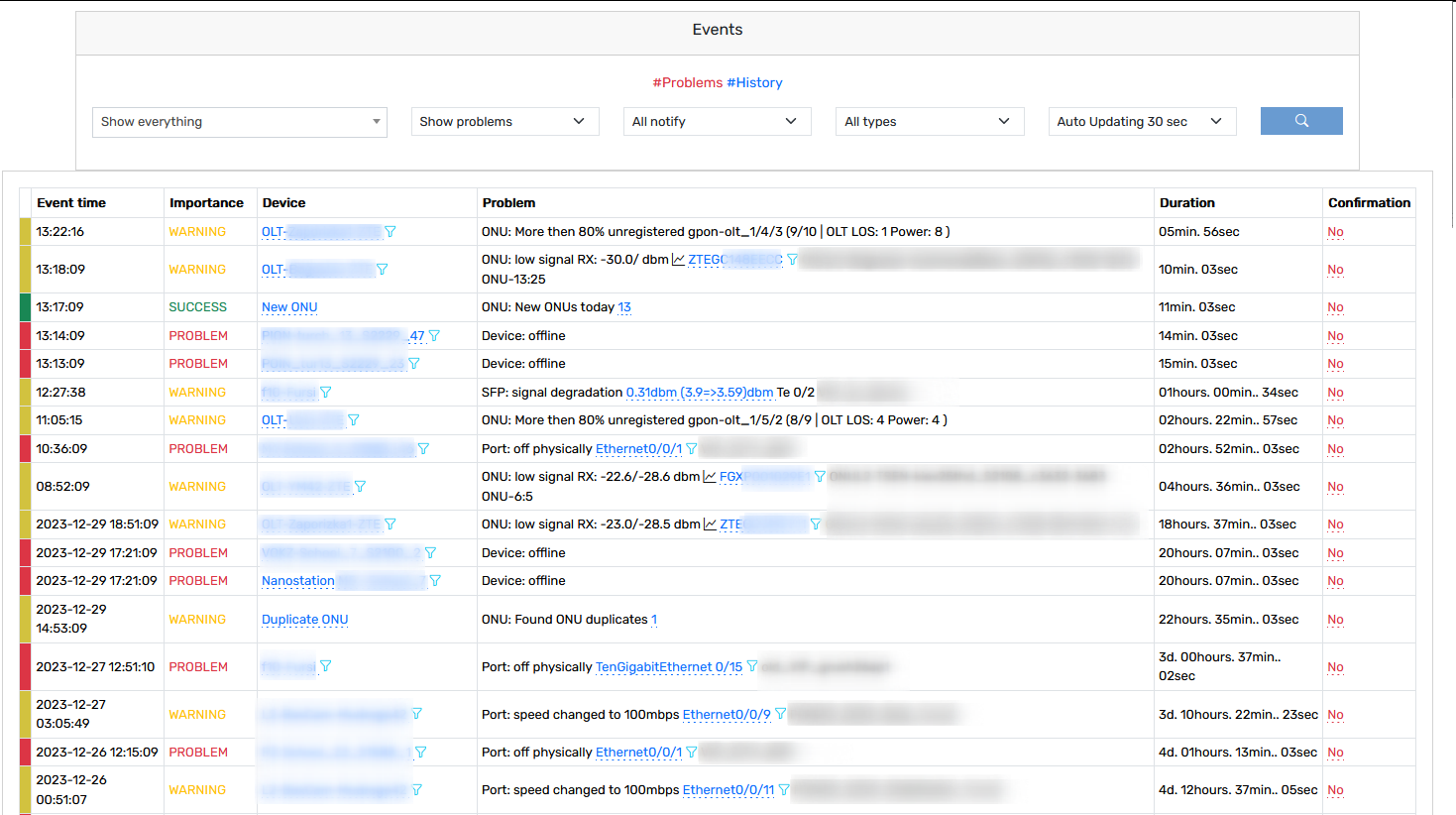Image resolution: width=1456 pixels, height=815 pixels.
Task: Filter by device in 13:22:16 row
Action: click(x=391, y=232)
